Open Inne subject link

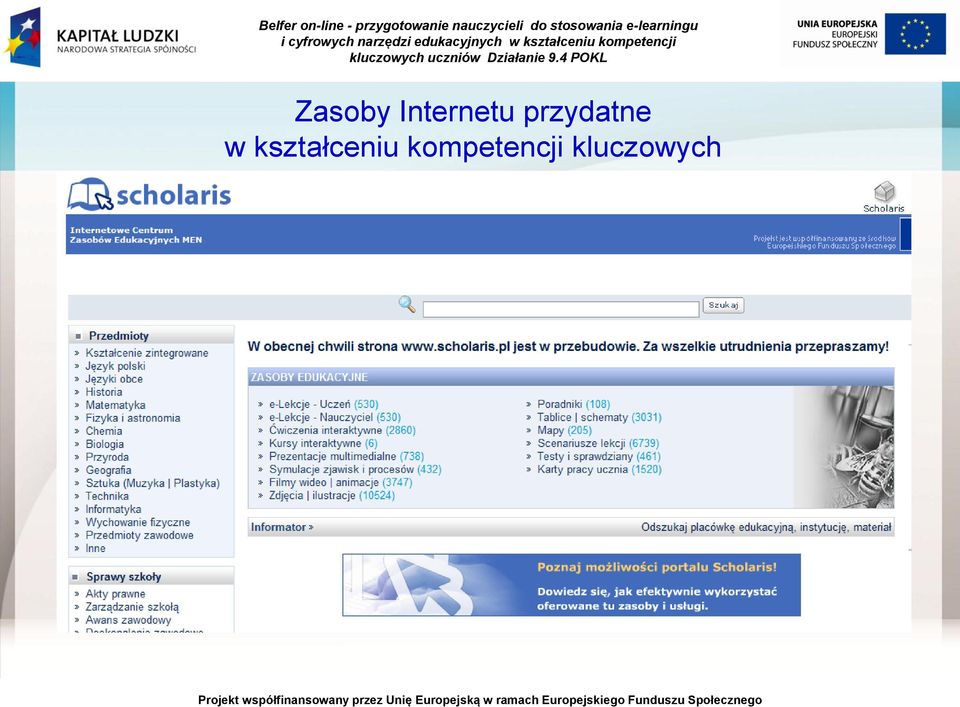click(96, 548)
